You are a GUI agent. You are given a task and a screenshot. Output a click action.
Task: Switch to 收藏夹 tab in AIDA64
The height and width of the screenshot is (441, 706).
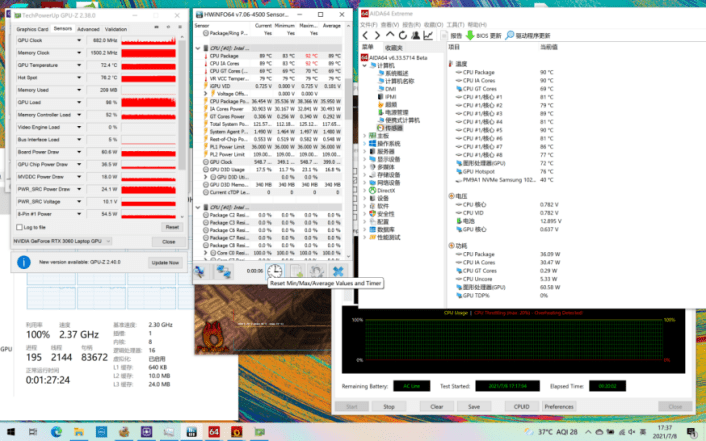394,47
